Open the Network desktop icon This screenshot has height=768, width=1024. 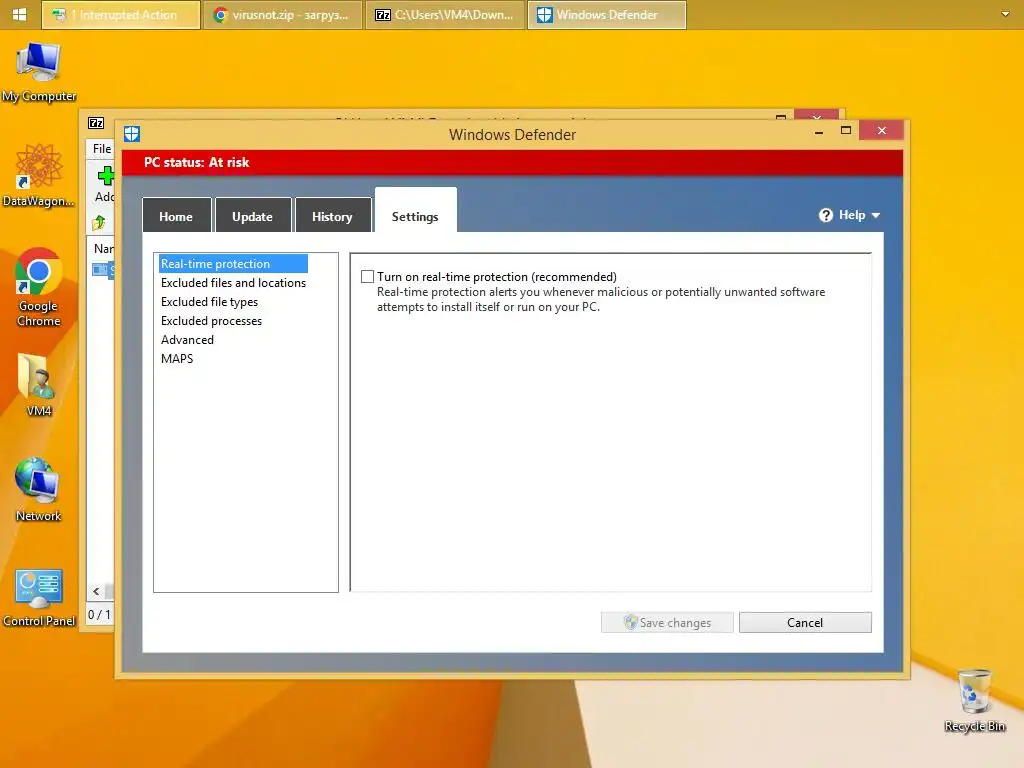39,490
